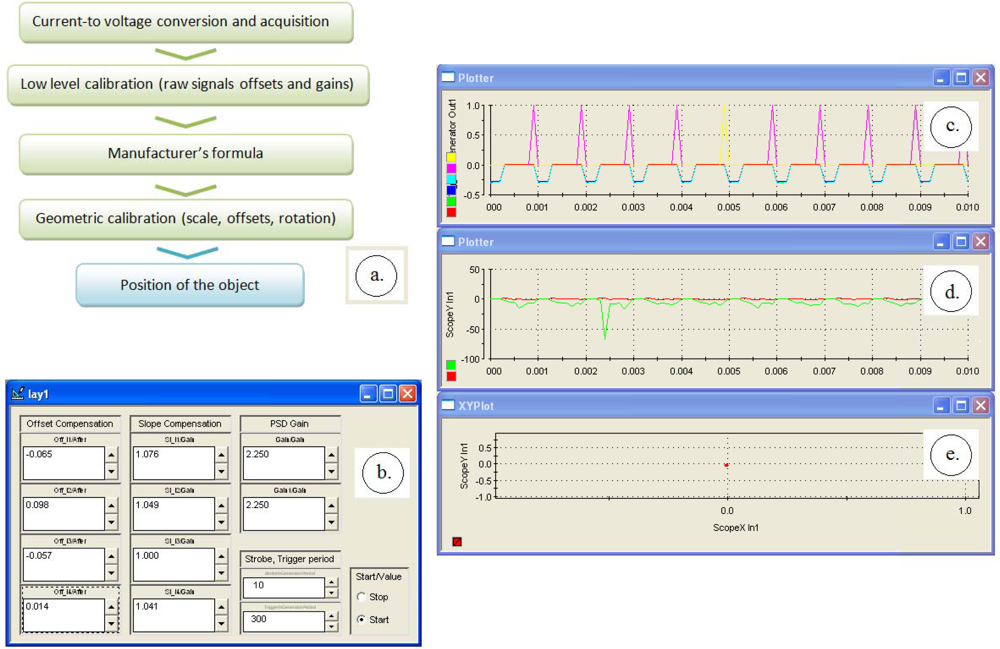Increase the 1.041 slope gain
Viewport: 1000px width, 649px height.
(x=221, y=608)
